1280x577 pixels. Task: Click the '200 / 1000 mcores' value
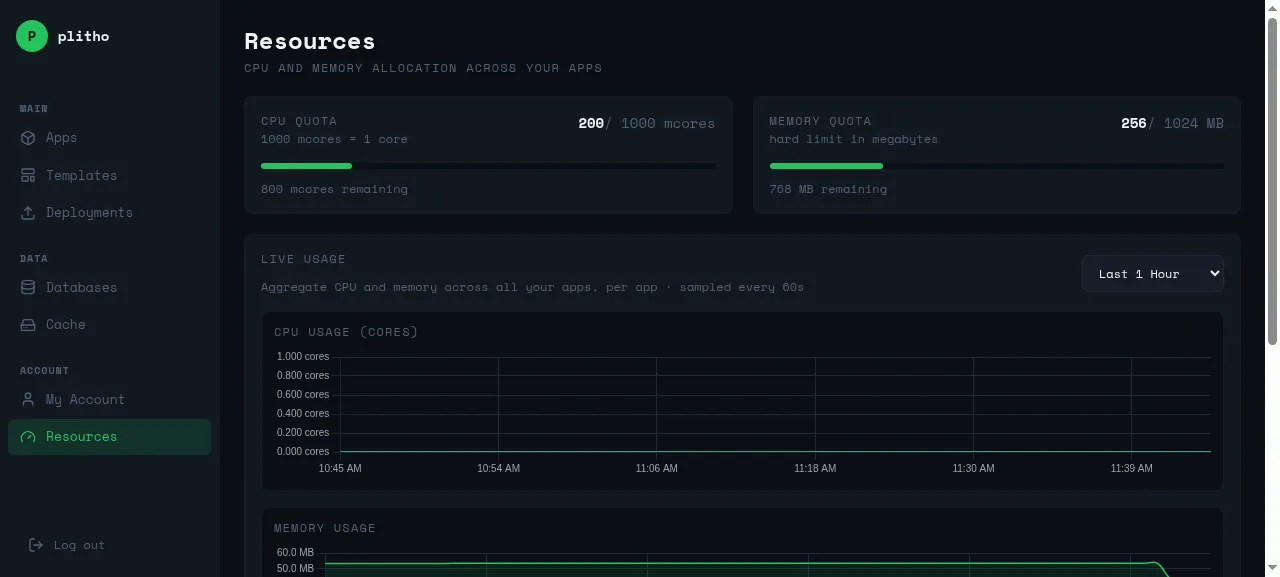646,124
